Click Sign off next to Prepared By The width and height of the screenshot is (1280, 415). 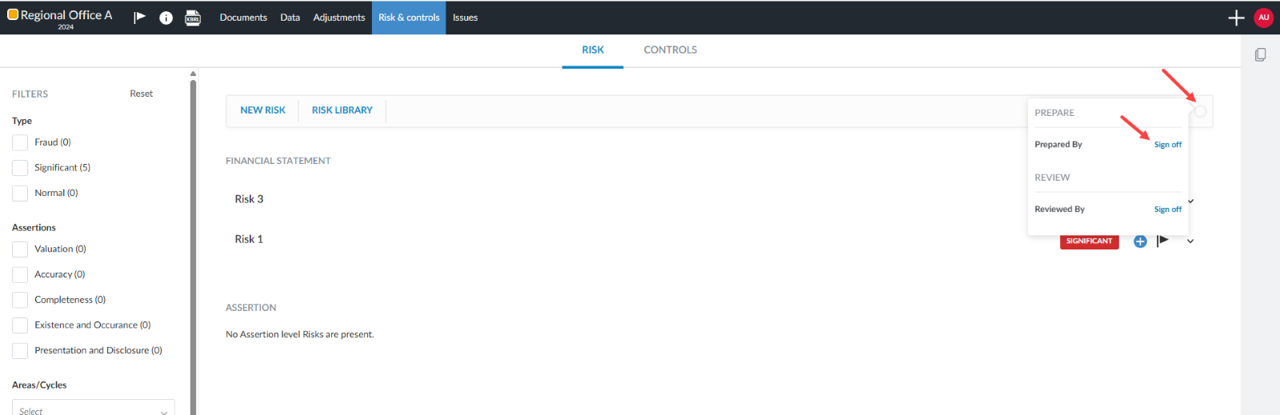[x=1168, y=145]
